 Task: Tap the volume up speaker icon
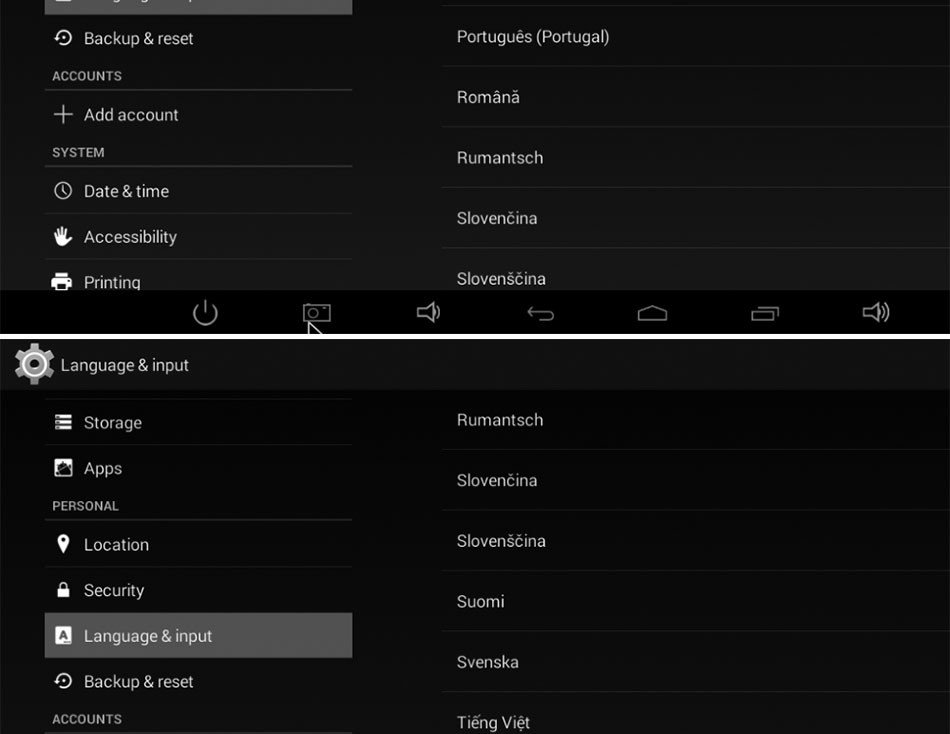pyautogui.click(x=876, y=313)
